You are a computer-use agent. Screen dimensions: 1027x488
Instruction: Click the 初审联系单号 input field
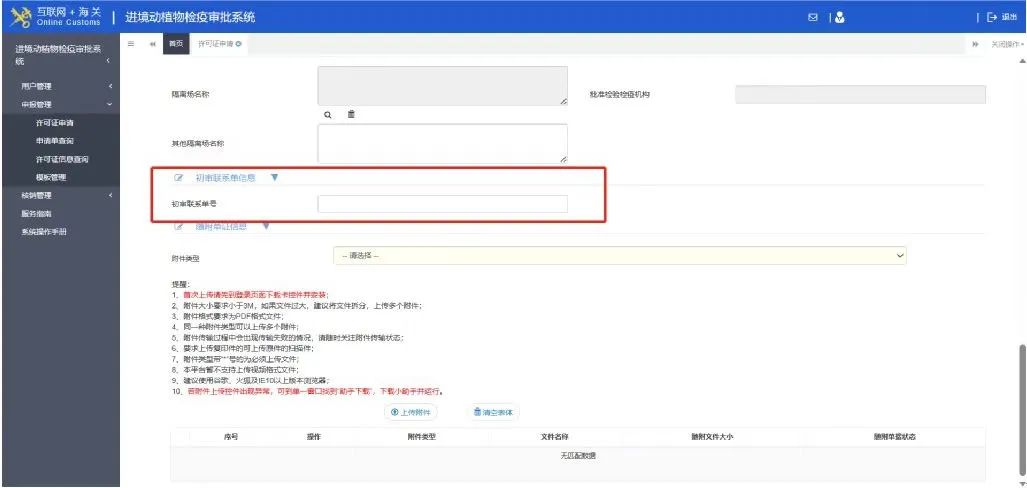coord(442,204)
